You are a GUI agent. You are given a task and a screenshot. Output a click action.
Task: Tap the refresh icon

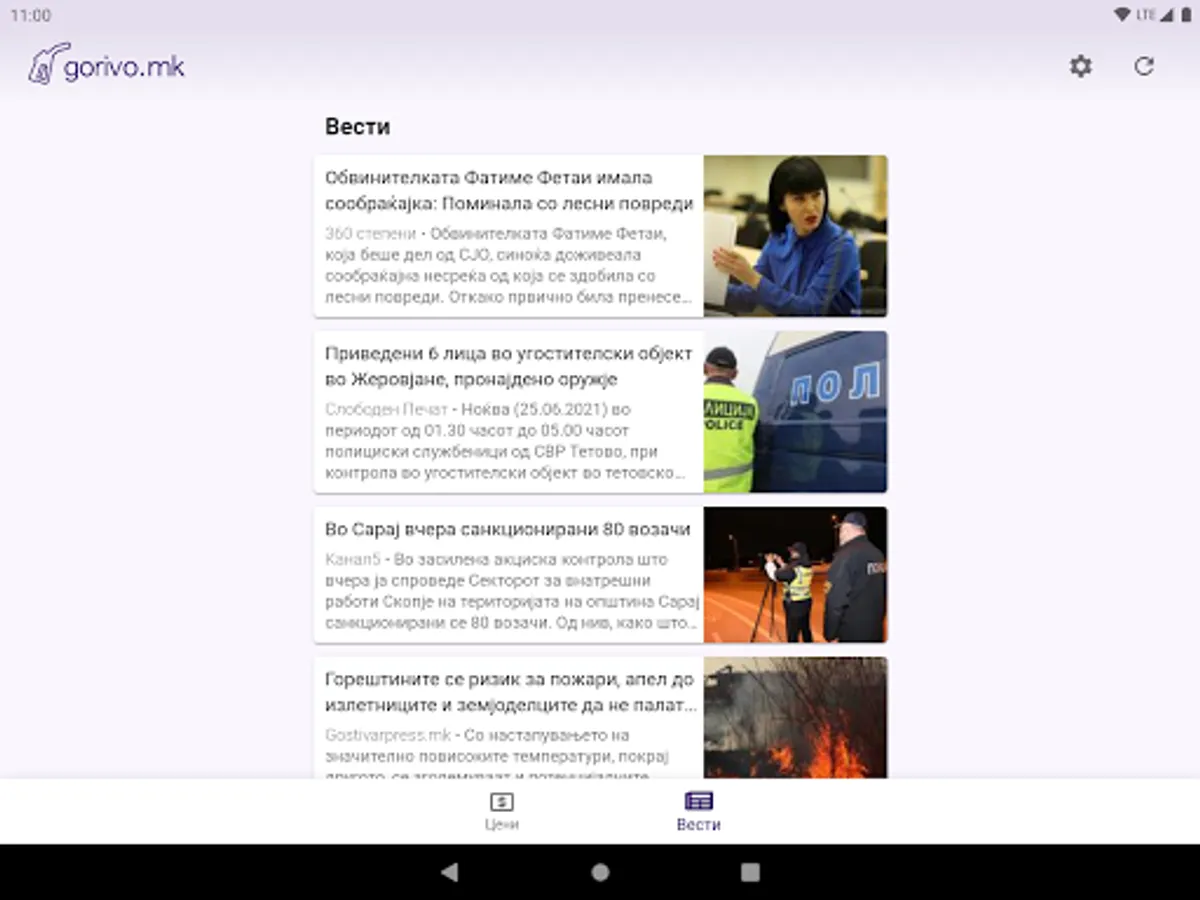point(1144,67)
